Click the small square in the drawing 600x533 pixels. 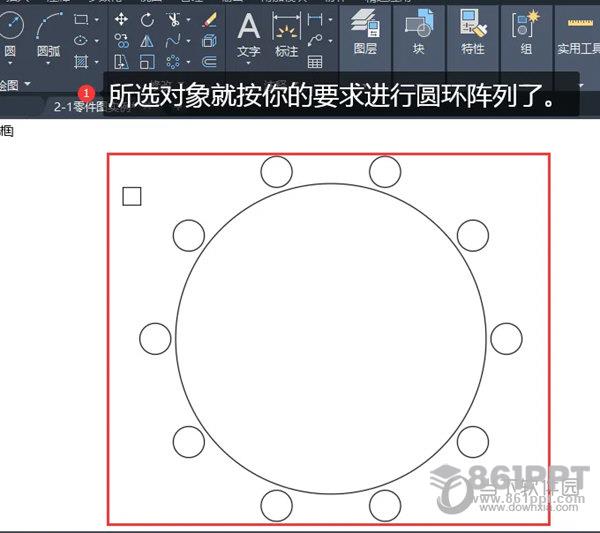[x=132, y=196]
